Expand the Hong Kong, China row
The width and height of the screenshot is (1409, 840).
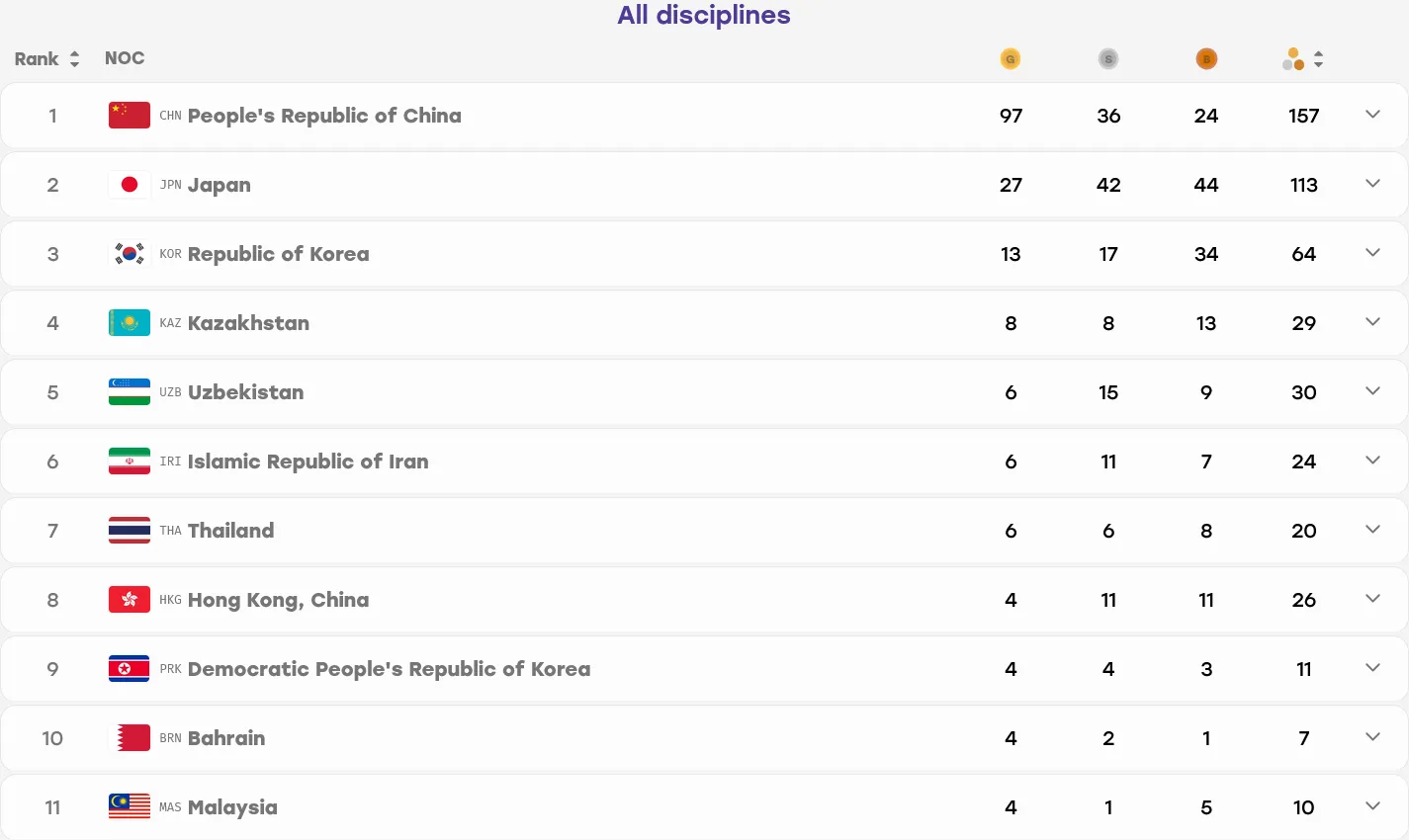click(x=1372, y=599)
